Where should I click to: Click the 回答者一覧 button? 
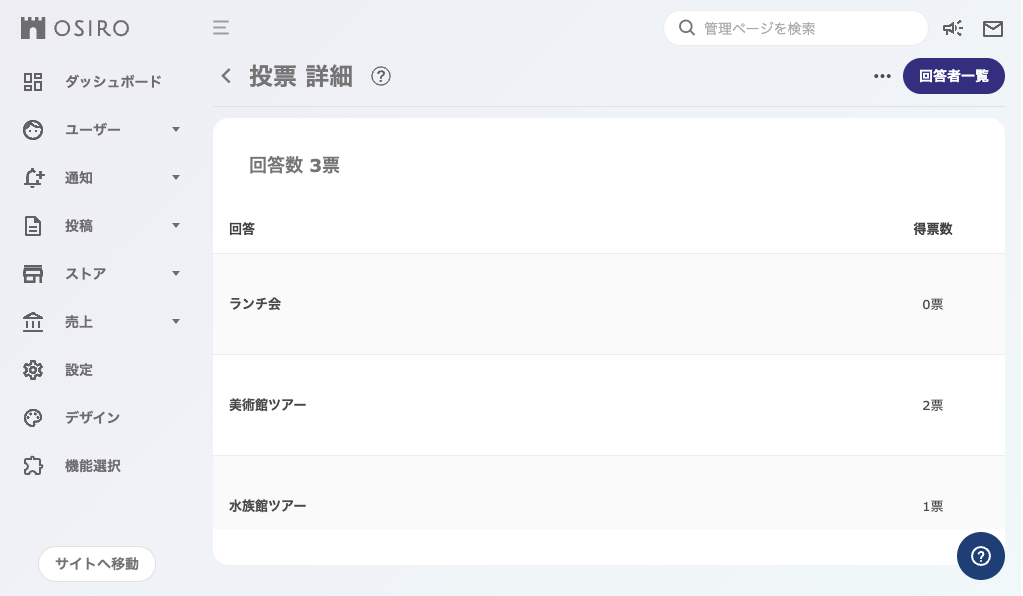tap(954, 76)
